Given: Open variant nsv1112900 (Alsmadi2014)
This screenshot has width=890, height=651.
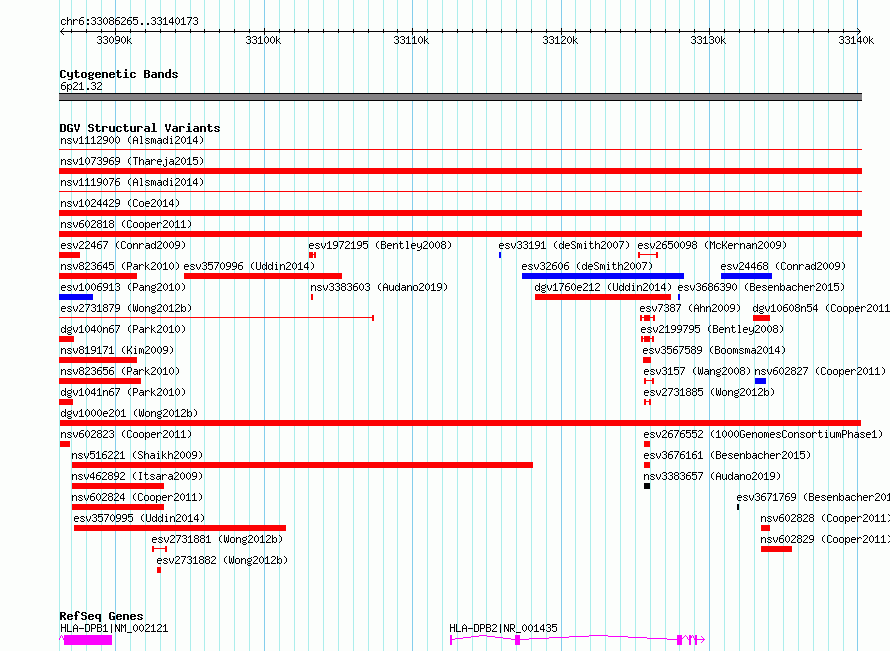Looking at the screenshot, I should 132,140.
